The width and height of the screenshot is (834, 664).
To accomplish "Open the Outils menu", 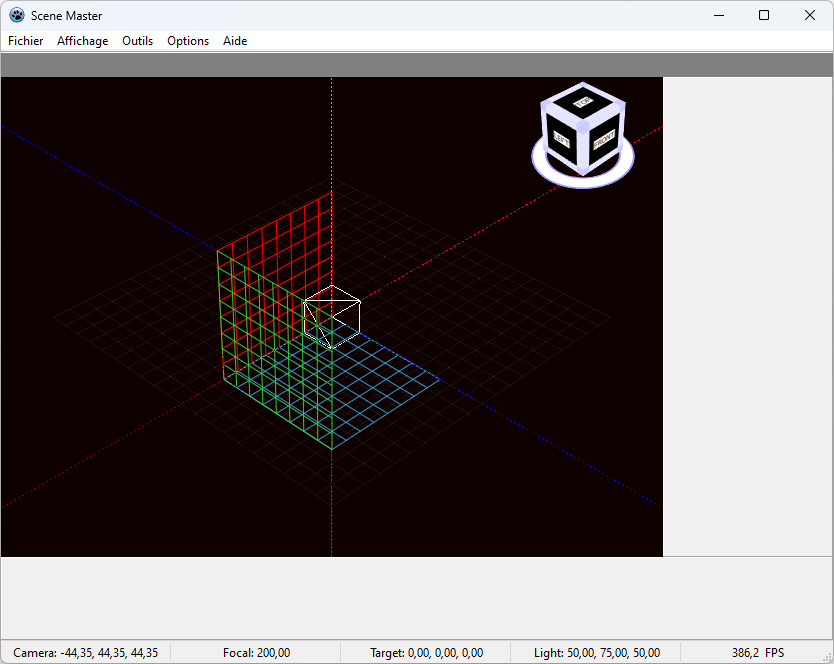I will coord(137,41).
